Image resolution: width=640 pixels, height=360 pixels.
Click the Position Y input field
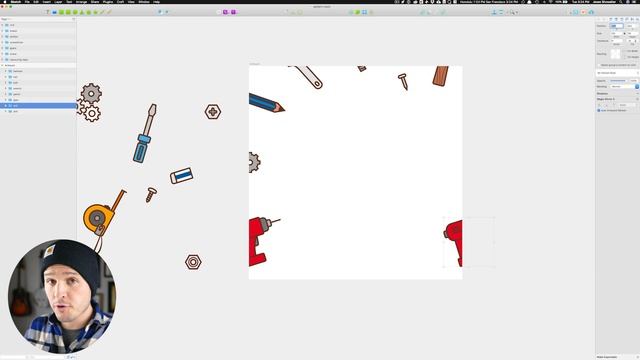631,26
